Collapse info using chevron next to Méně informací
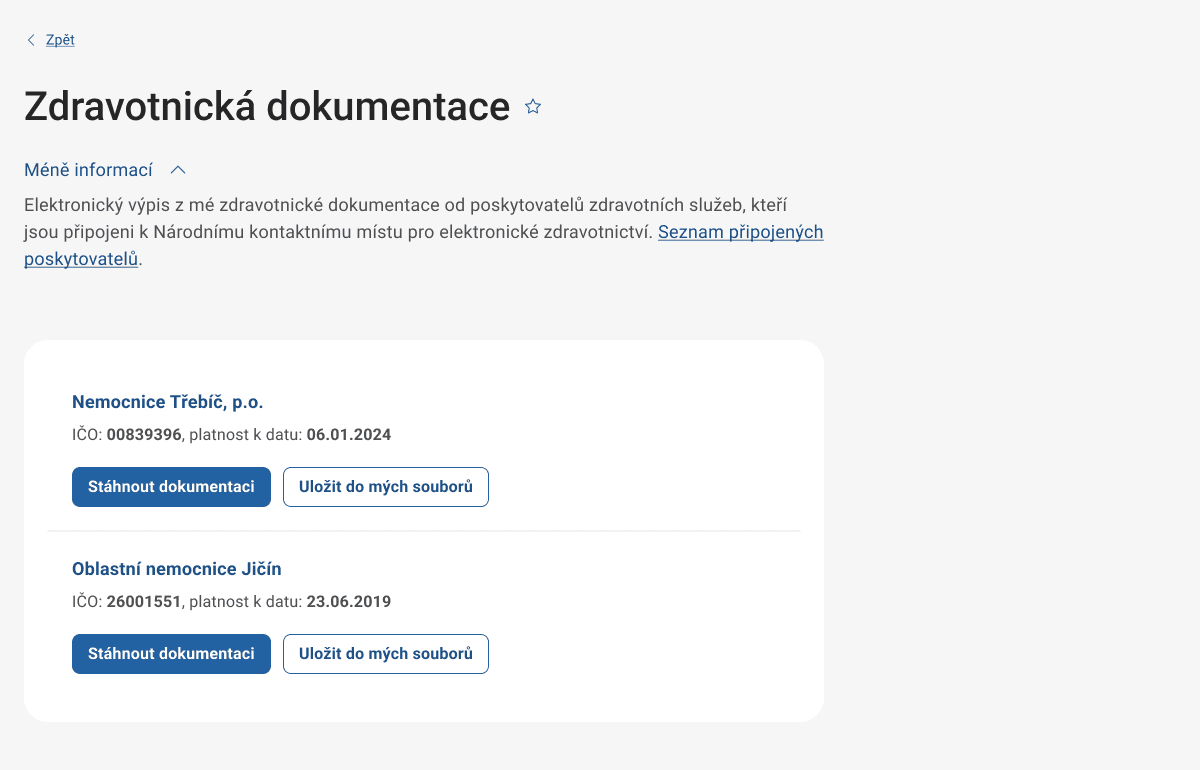Image resolution: width=1200 pixels, height=770 pixels. (x=178, y=170)
